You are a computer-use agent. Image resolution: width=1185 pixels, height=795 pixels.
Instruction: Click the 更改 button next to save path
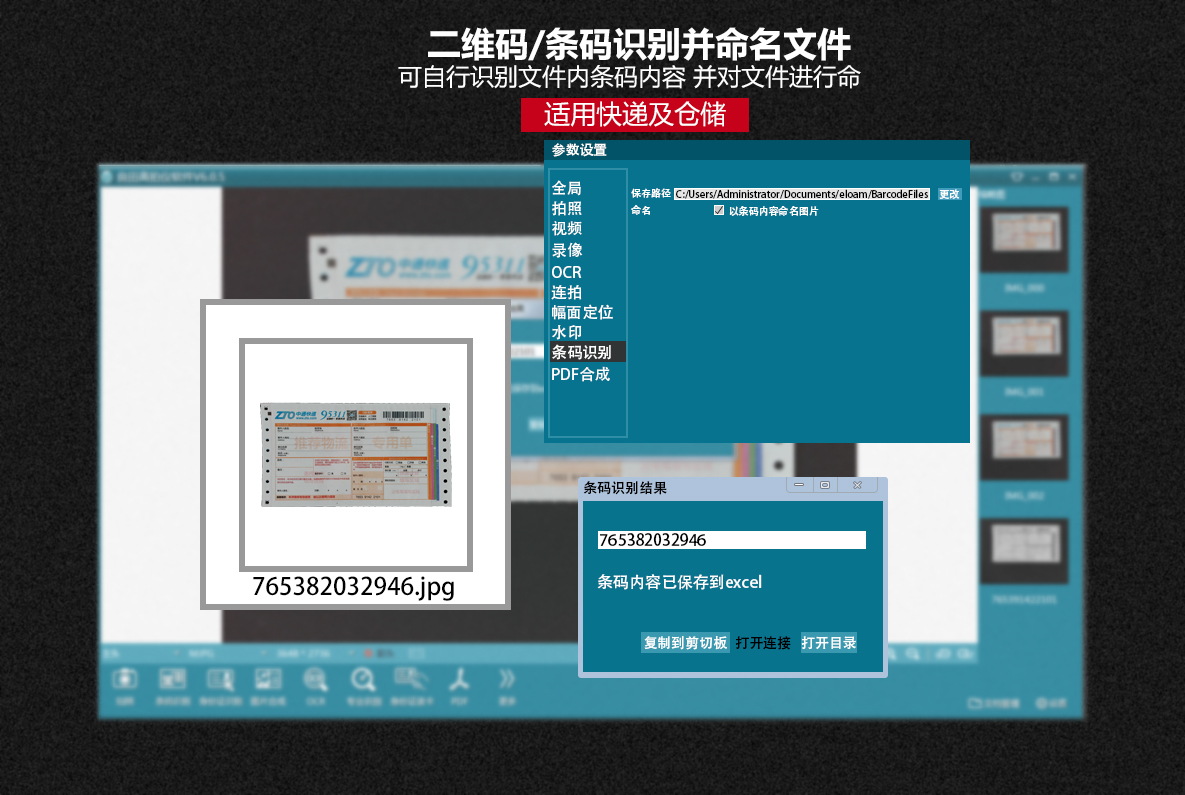point(949,194)
